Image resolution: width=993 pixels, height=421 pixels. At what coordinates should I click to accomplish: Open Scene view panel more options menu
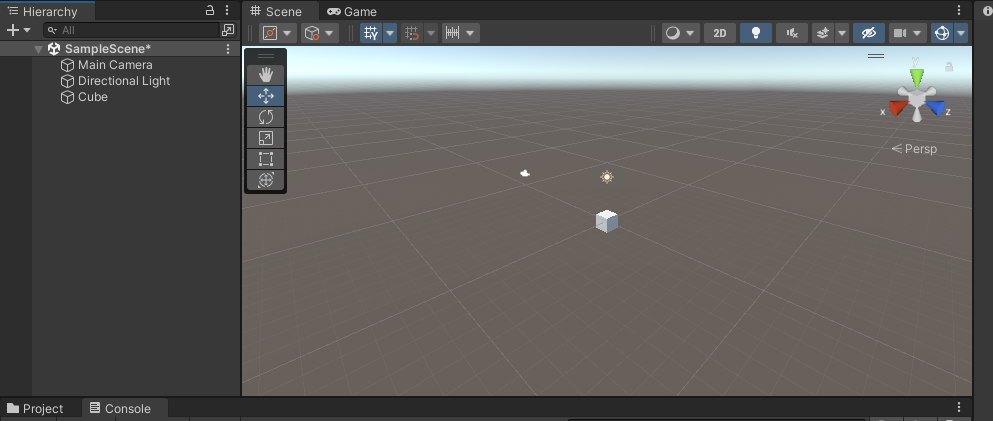(959, 10)
